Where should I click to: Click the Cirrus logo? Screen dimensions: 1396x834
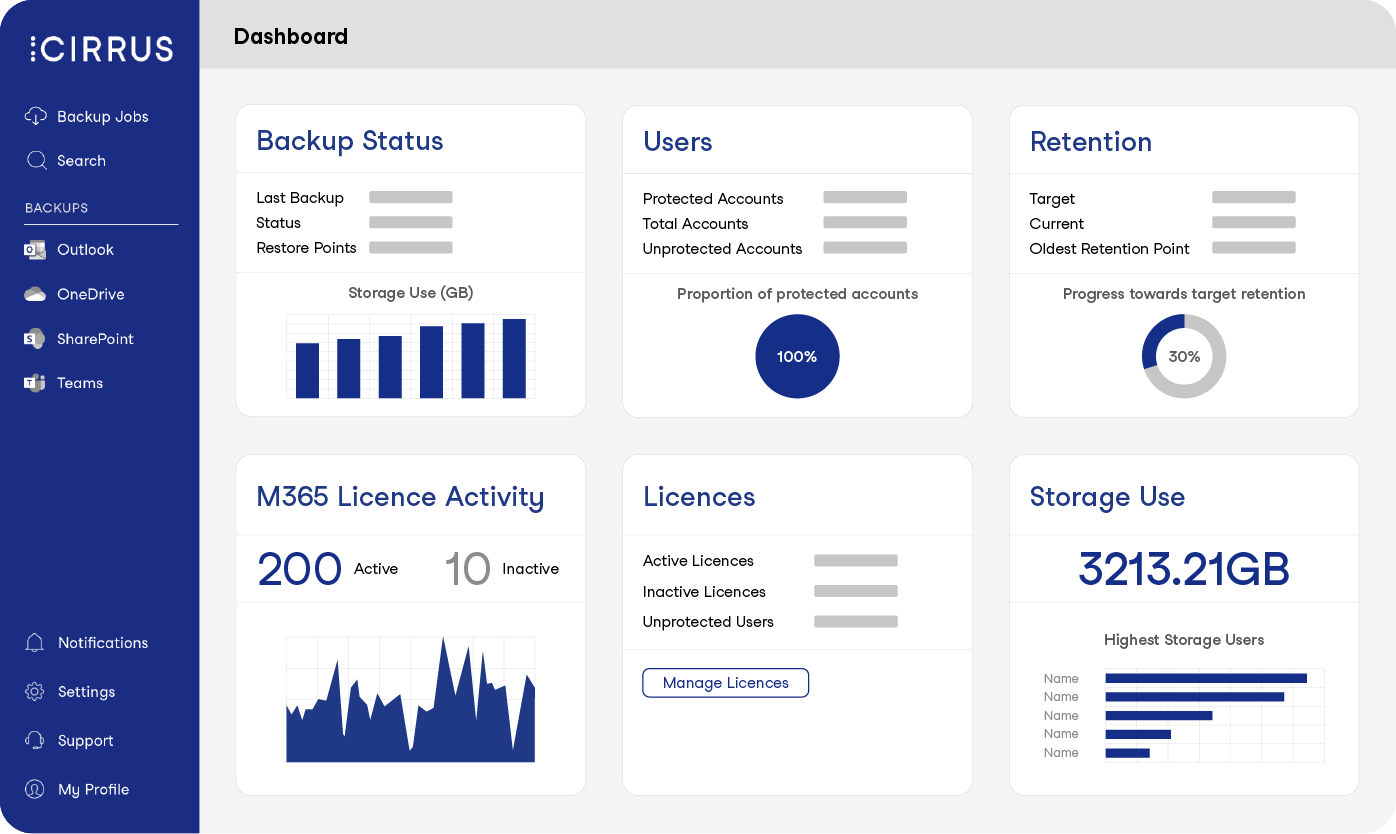click(x=101, y=49)
